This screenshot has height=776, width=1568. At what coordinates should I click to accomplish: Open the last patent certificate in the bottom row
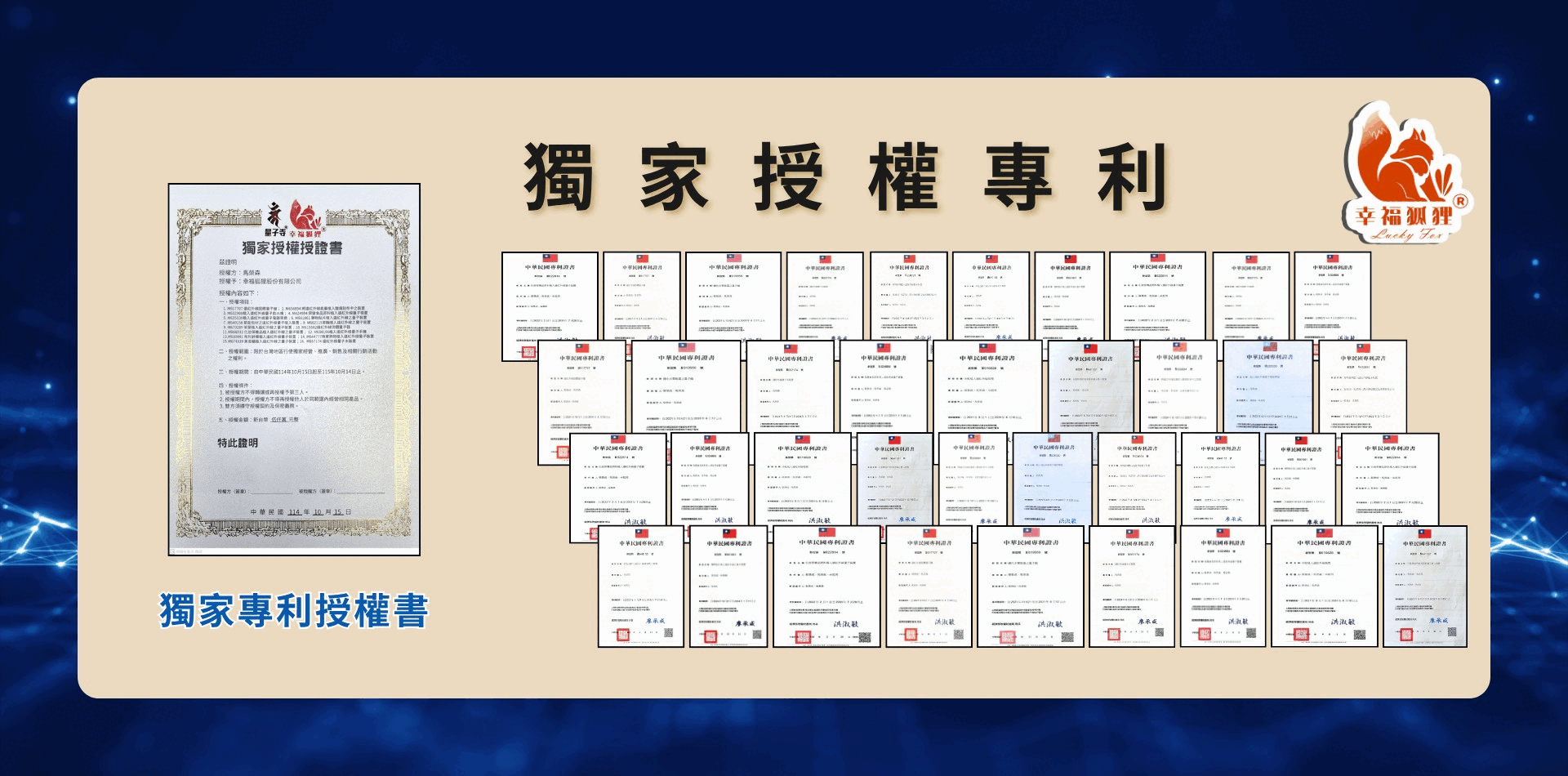[x=1424, y=586]
